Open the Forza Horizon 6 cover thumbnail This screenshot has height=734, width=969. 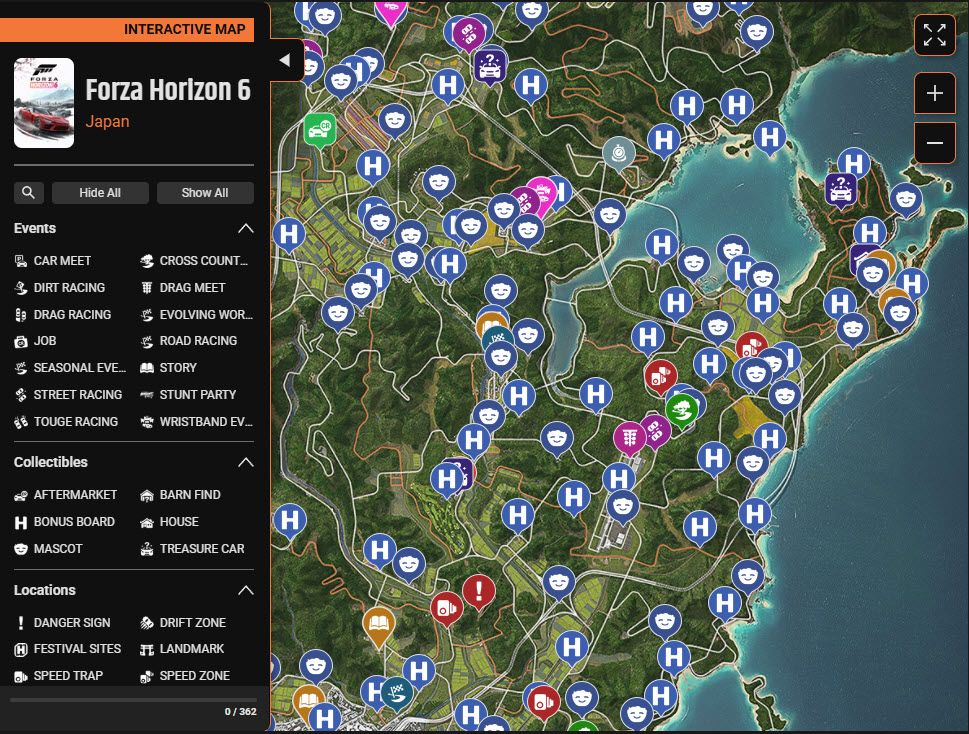[44, 103]
